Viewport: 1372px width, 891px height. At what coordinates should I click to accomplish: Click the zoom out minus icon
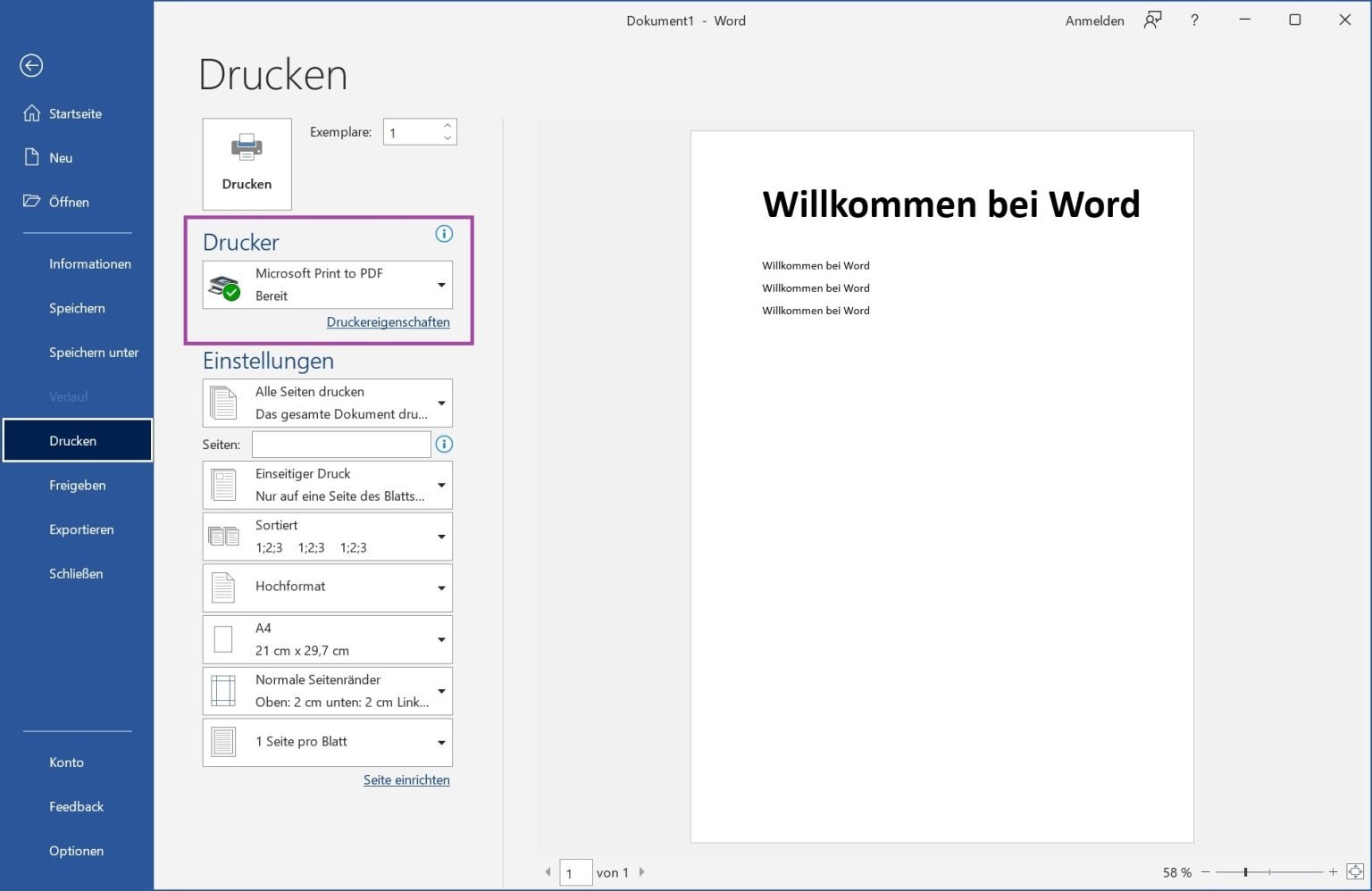pyautogui.click(x=1206, y=872)
